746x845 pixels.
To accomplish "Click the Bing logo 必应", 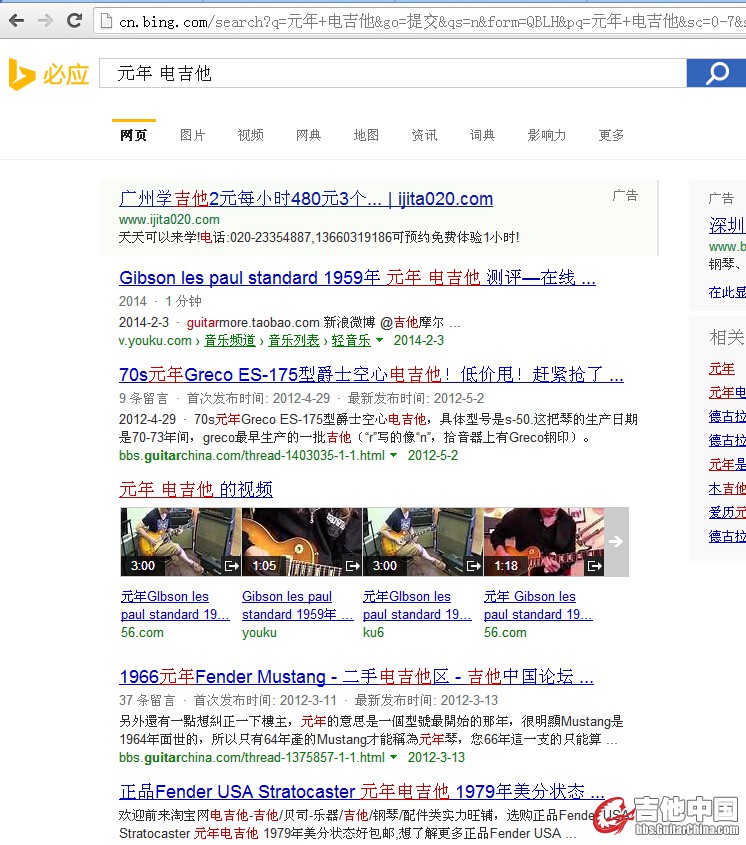I will pos(49,74).
